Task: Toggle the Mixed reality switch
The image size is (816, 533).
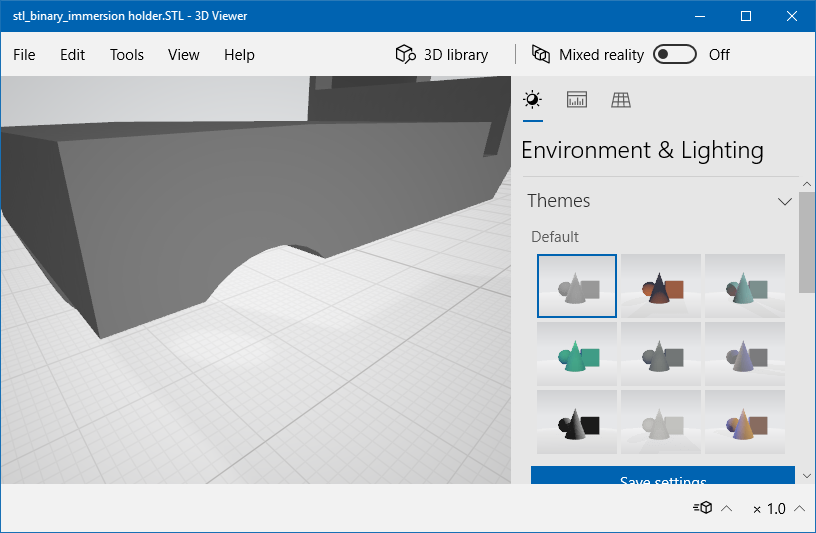Action: point(675,55)
